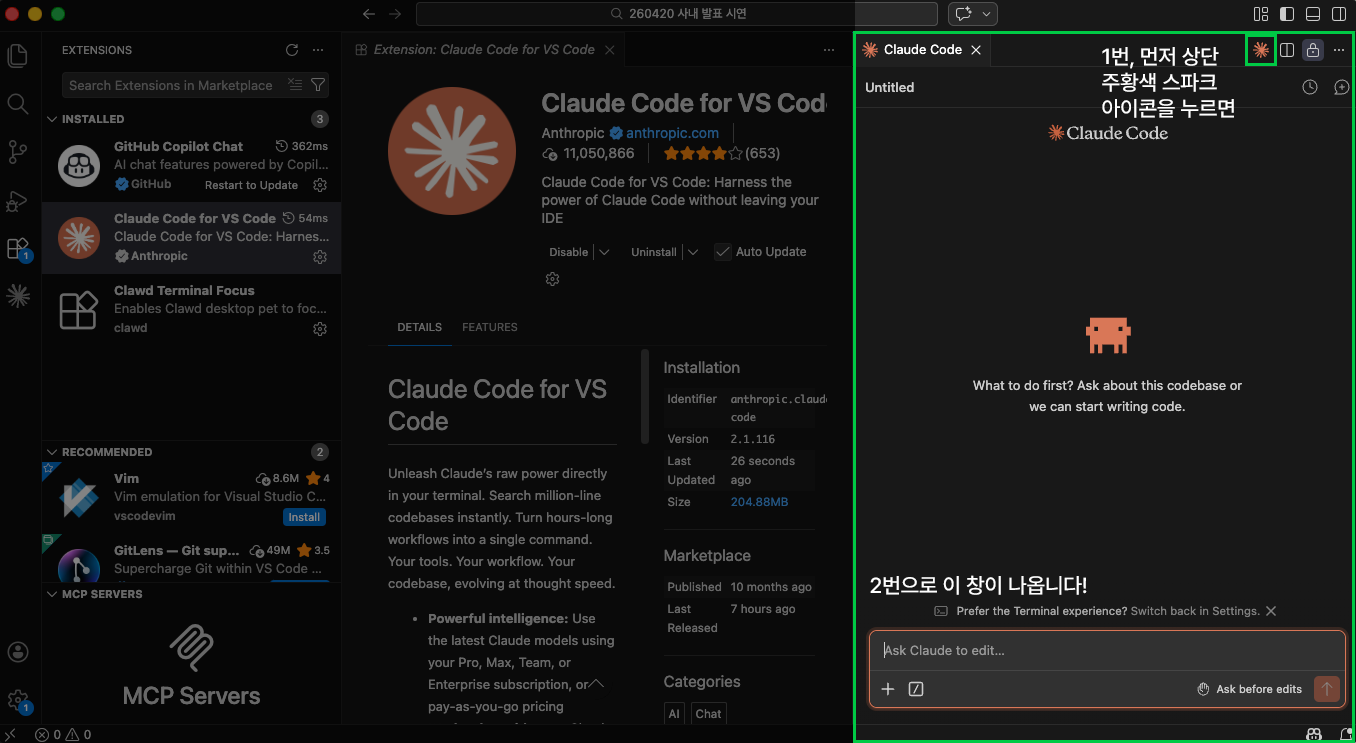
Task: Open the 204.88MB size link
Action: tap(759, 502)
